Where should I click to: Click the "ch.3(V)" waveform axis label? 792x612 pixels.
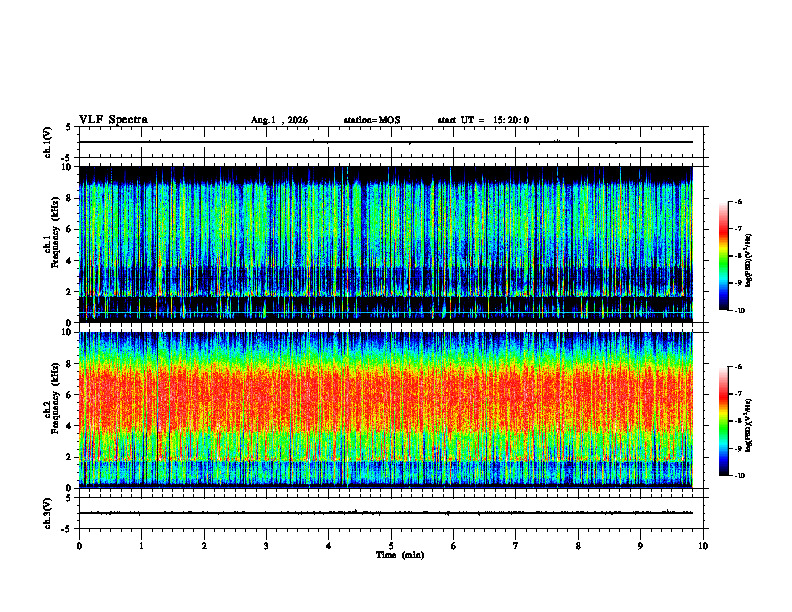(x=48, y=513)
